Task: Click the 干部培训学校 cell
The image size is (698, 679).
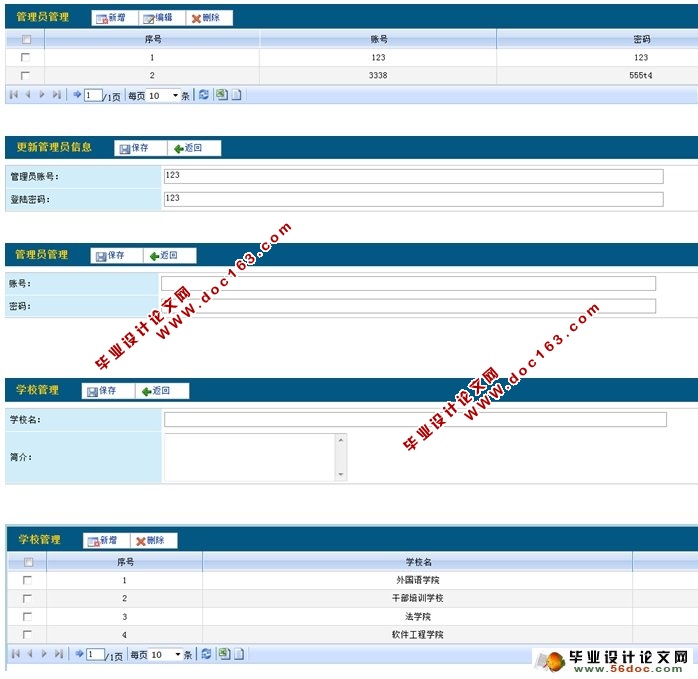Action: click(418, 598)
